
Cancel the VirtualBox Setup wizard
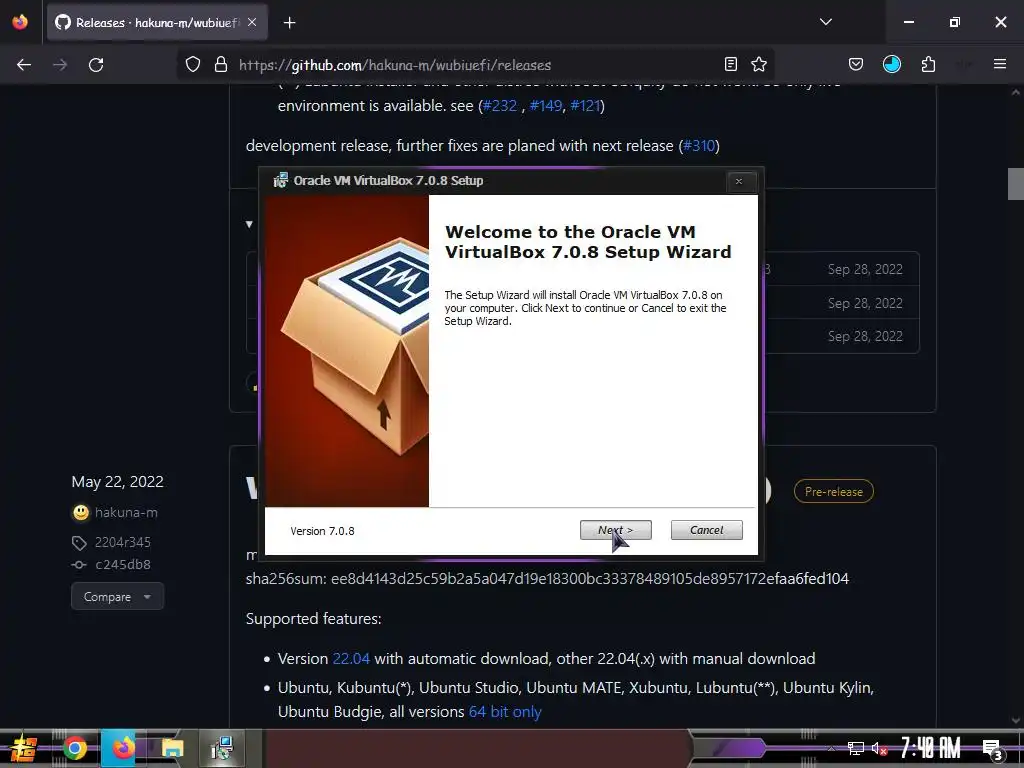707,530
